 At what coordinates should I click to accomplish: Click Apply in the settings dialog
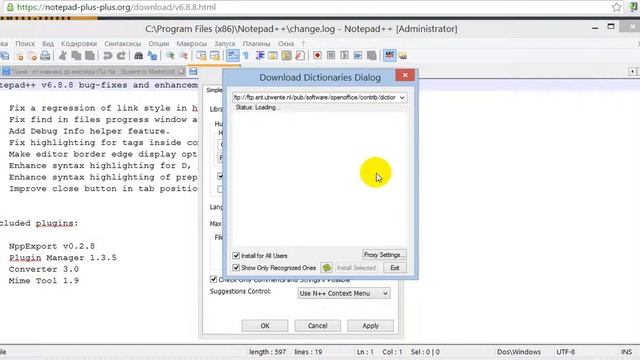pos(371,326)
